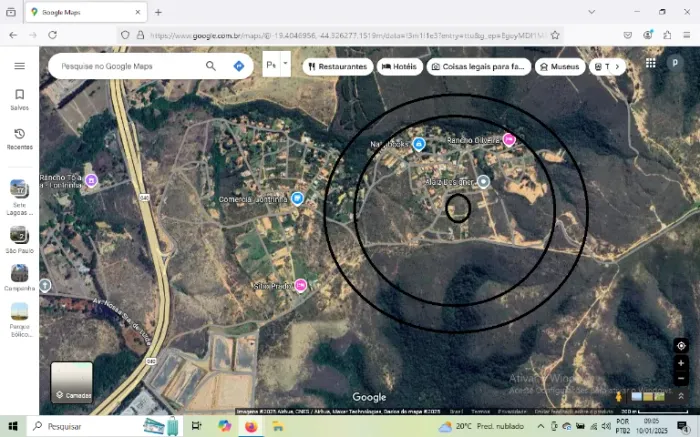The width and height of the screenshot is (700, 437).
Task: Launch Copilot from the taskbar
Action: click(224, 426)
